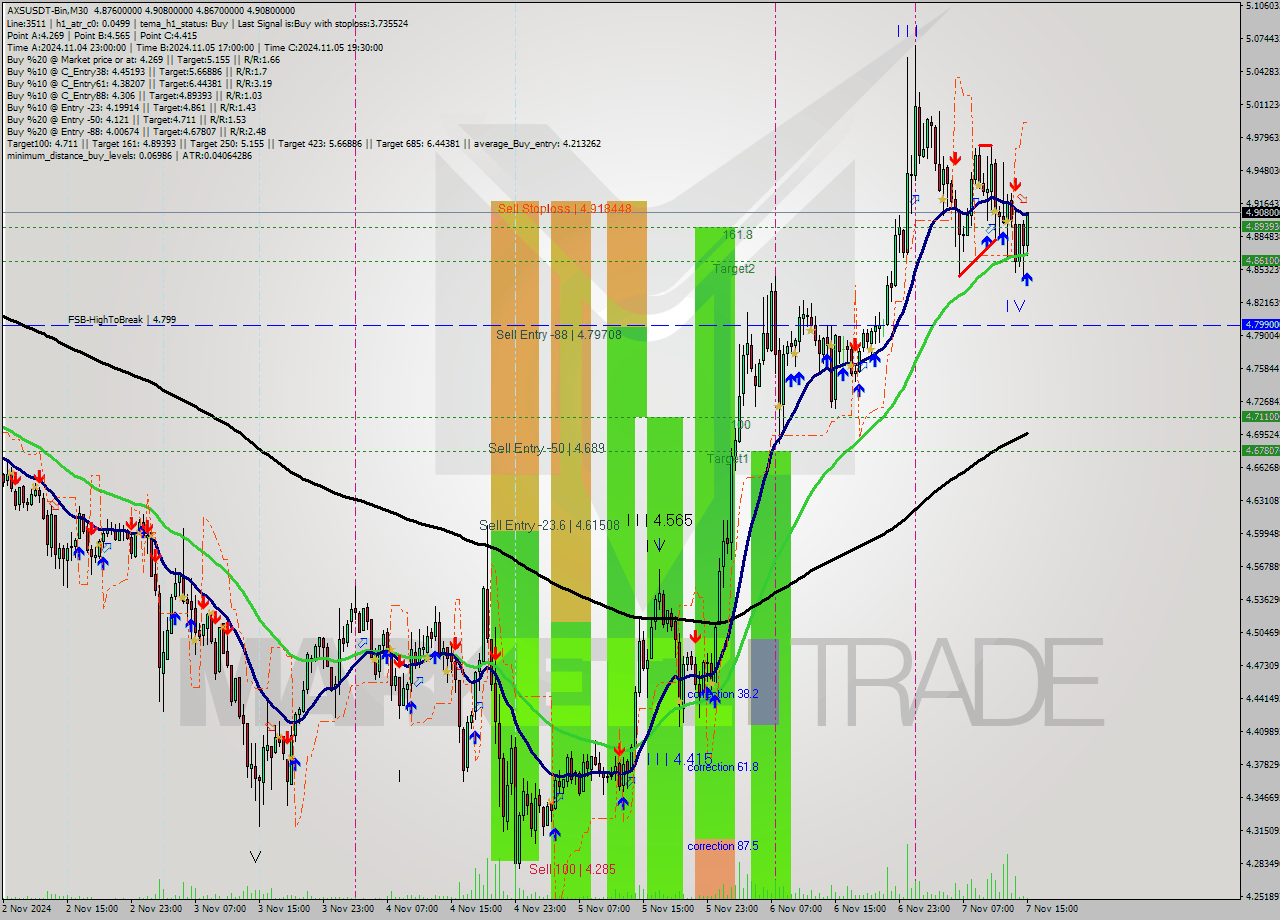Click the '5 Nov 23:00' time axis label
This screenshot has width=1280, height=920.
[732, 909]
